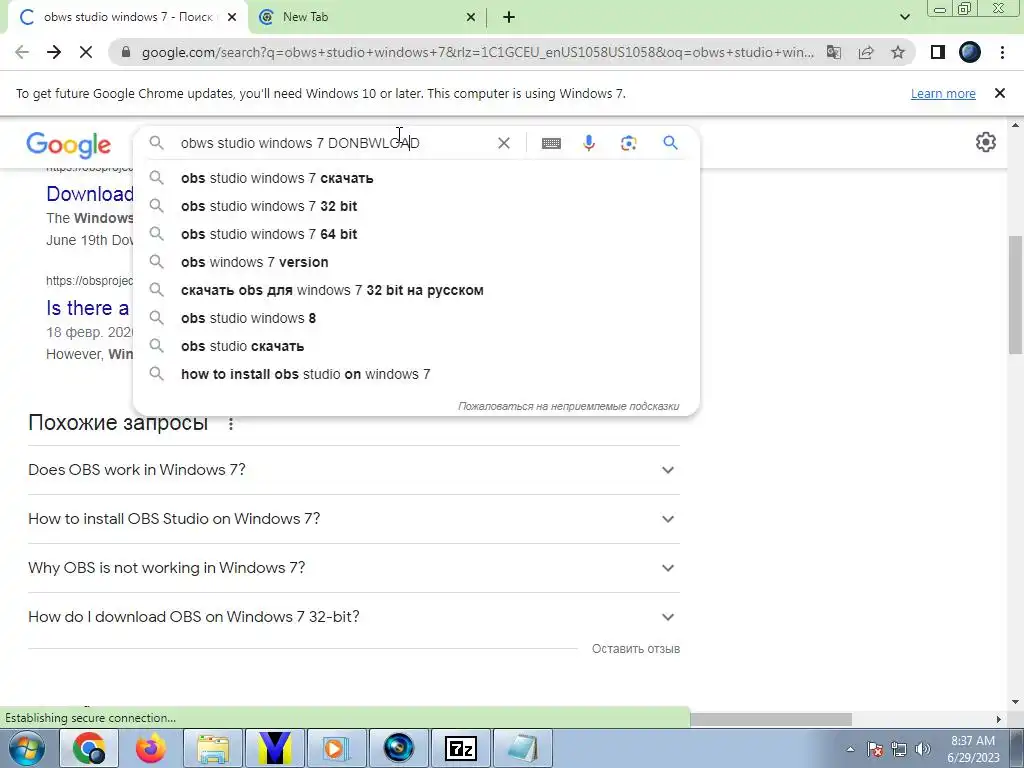Click the network tray icon
Viewport: 1024px width, 768px height.
coord(899,749)
